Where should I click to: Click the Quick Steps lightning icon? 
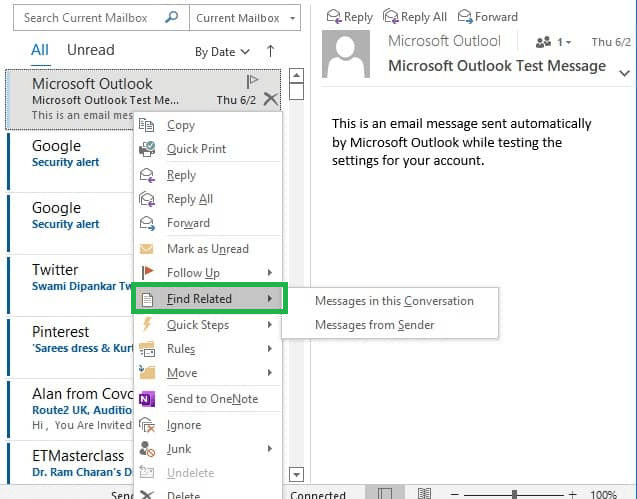[x=147, y=324]
